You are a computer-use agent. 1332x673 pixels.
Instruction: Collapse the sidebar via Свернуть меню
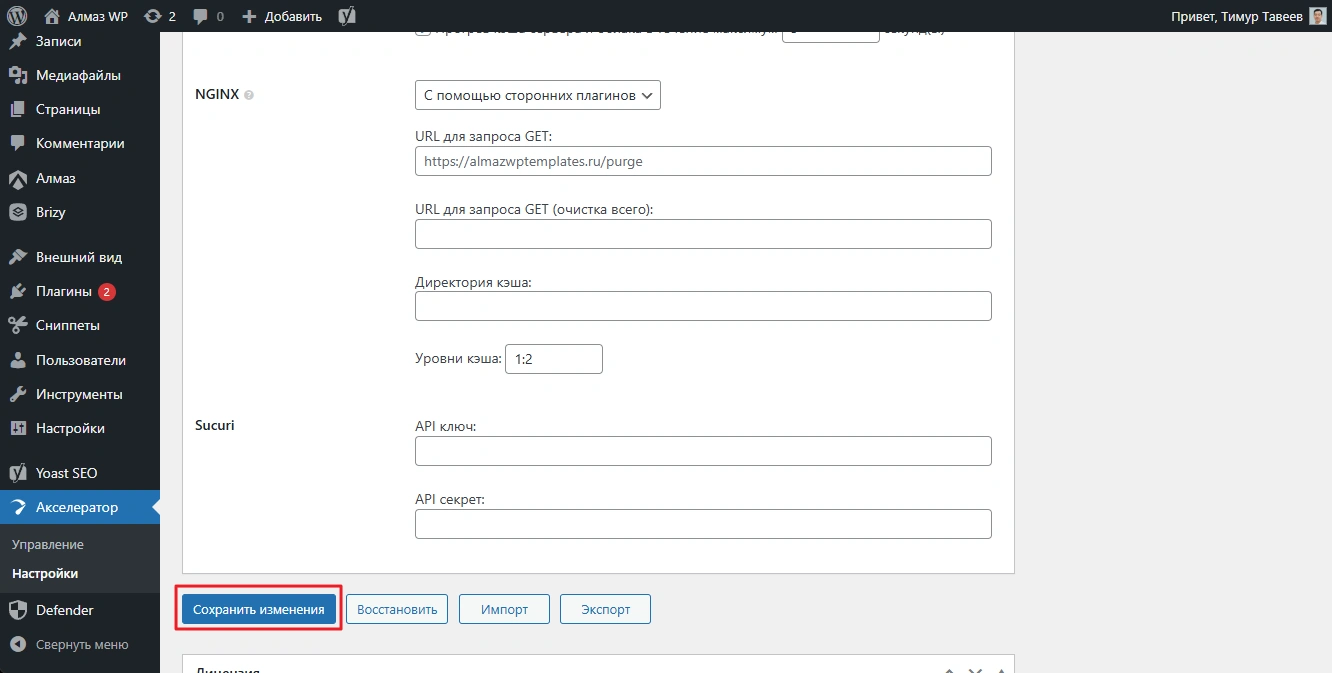pos(80,645)
